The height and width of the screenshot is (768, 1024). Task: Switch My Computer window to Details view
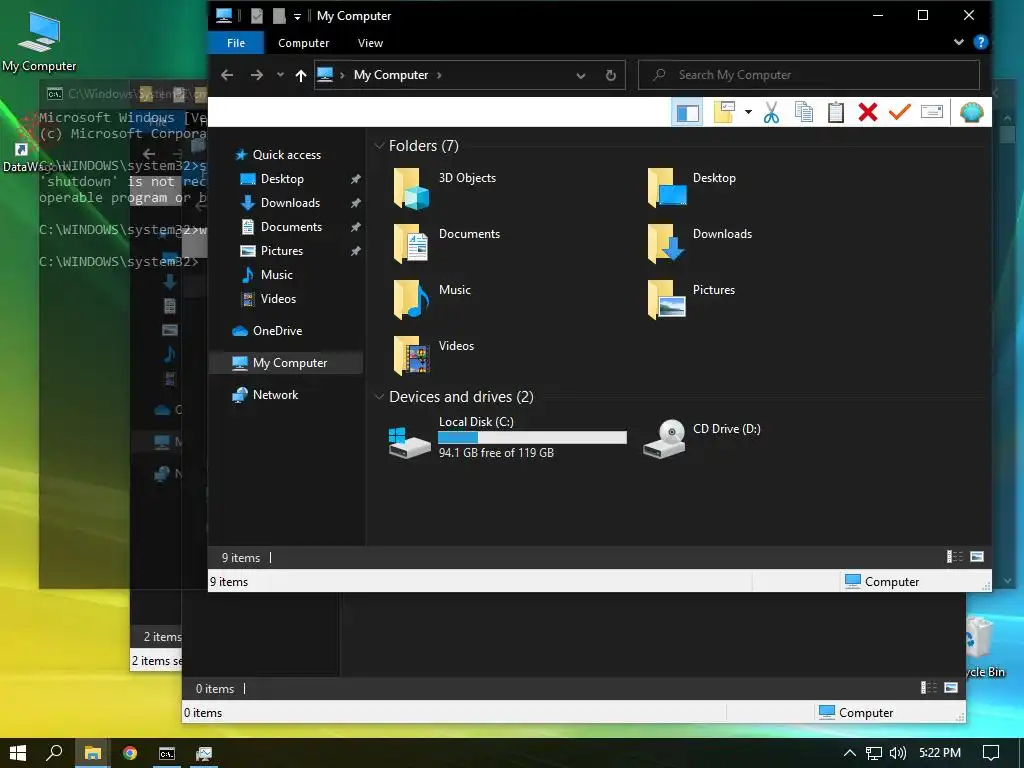(955, 556)
